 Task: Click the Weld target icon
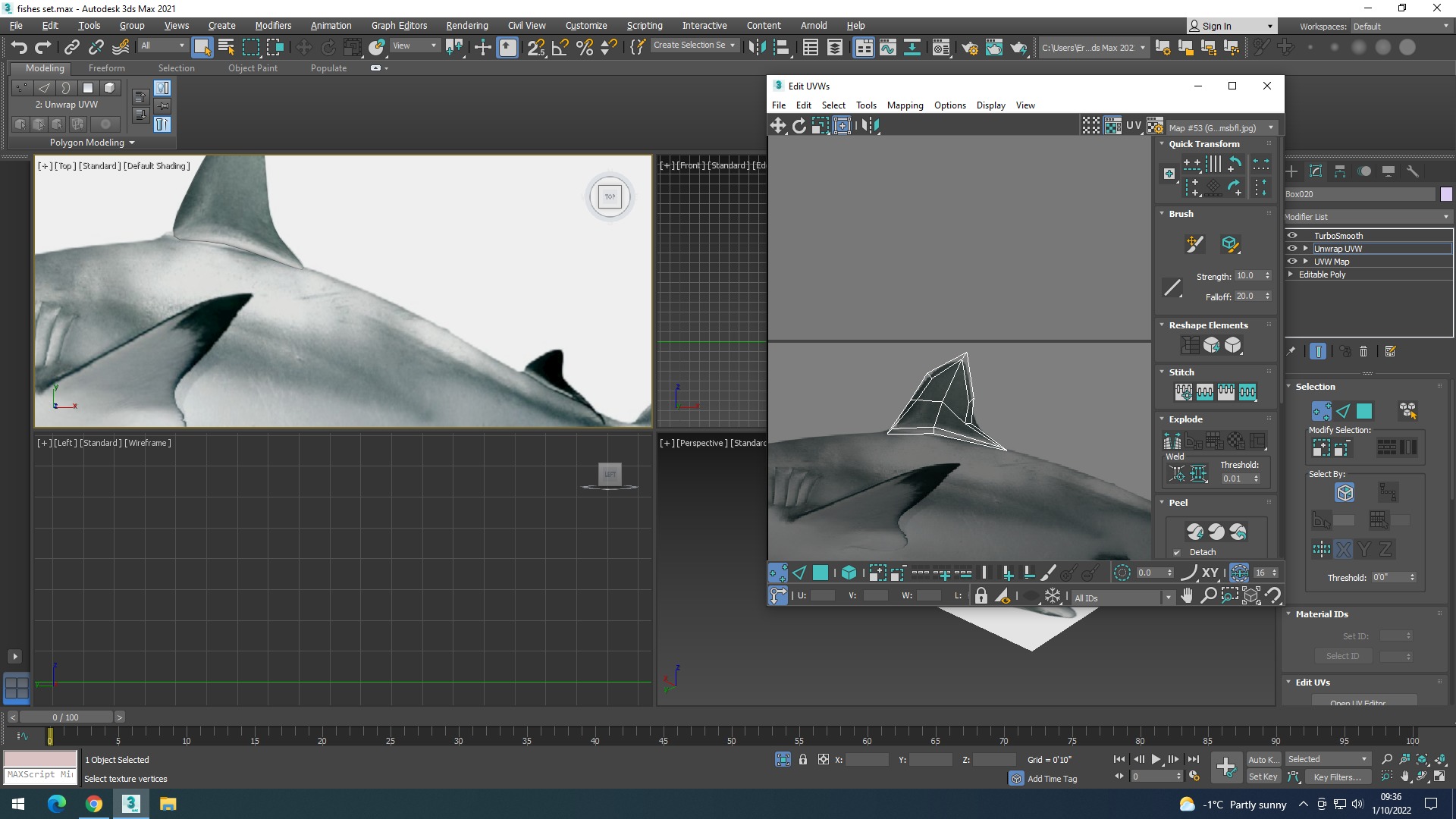(x=1177, y=474)
